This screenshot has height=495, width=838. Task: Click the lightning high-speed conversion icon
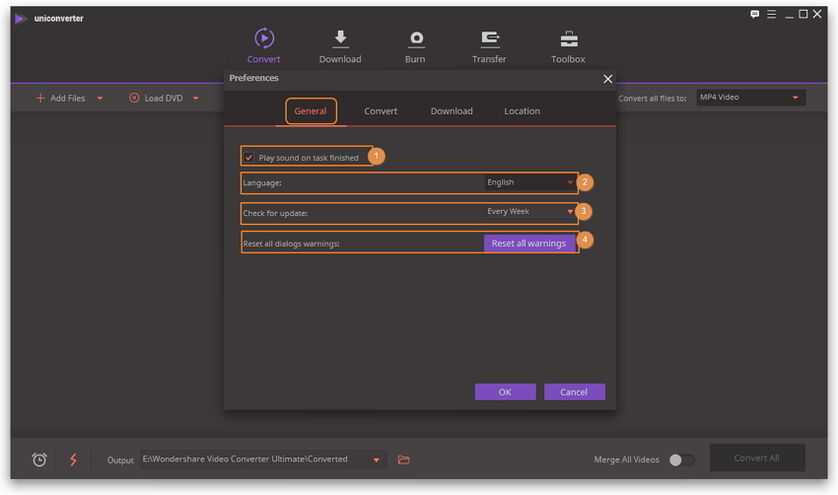73,459
